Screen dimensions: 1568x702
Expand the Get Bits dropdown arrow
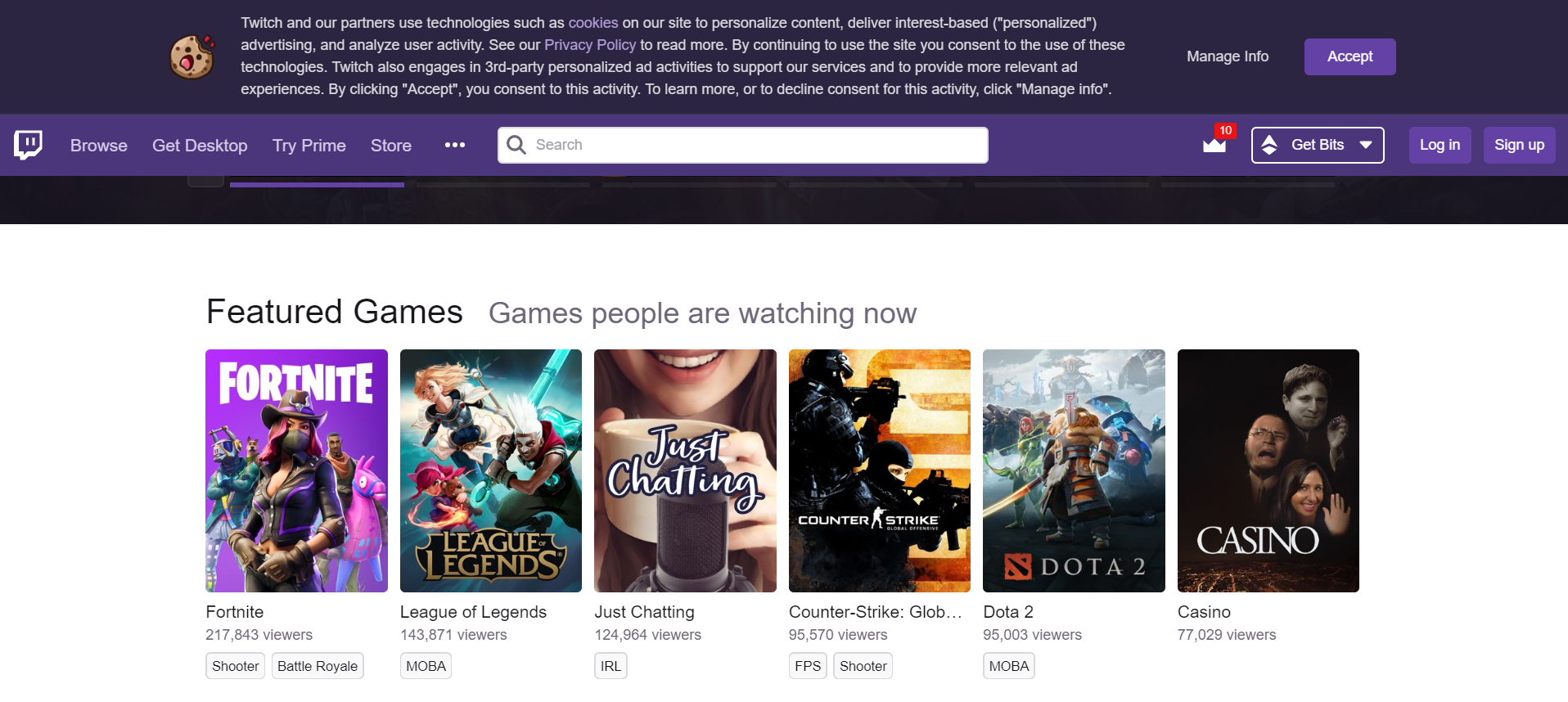(x=1366, y=145)
